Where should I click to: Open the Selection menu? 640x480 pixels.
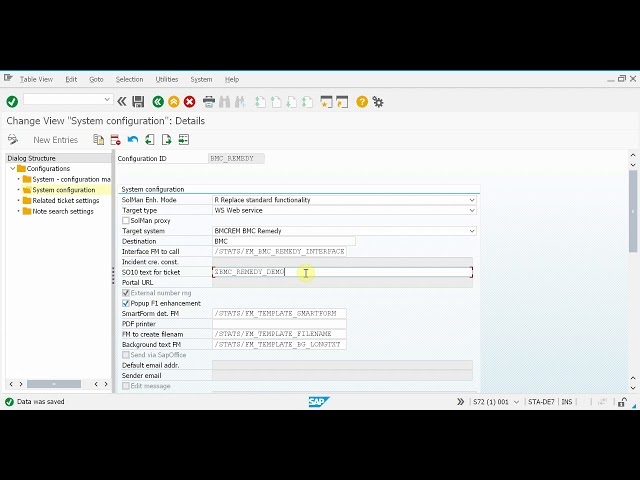click(x=129, y=79)
